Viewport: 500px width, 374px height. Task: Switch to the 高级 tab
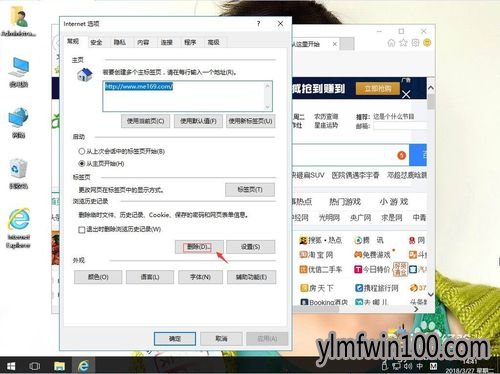coord(213,42)
